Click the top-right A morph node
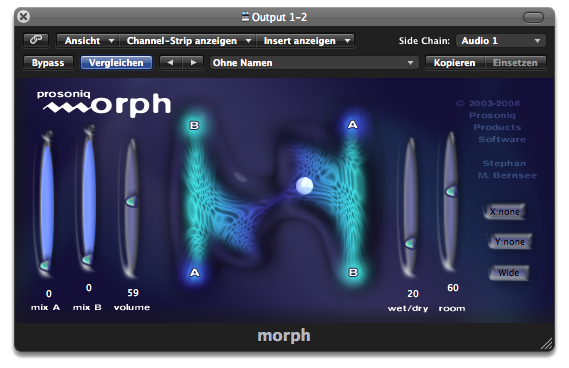 [352, 125]
